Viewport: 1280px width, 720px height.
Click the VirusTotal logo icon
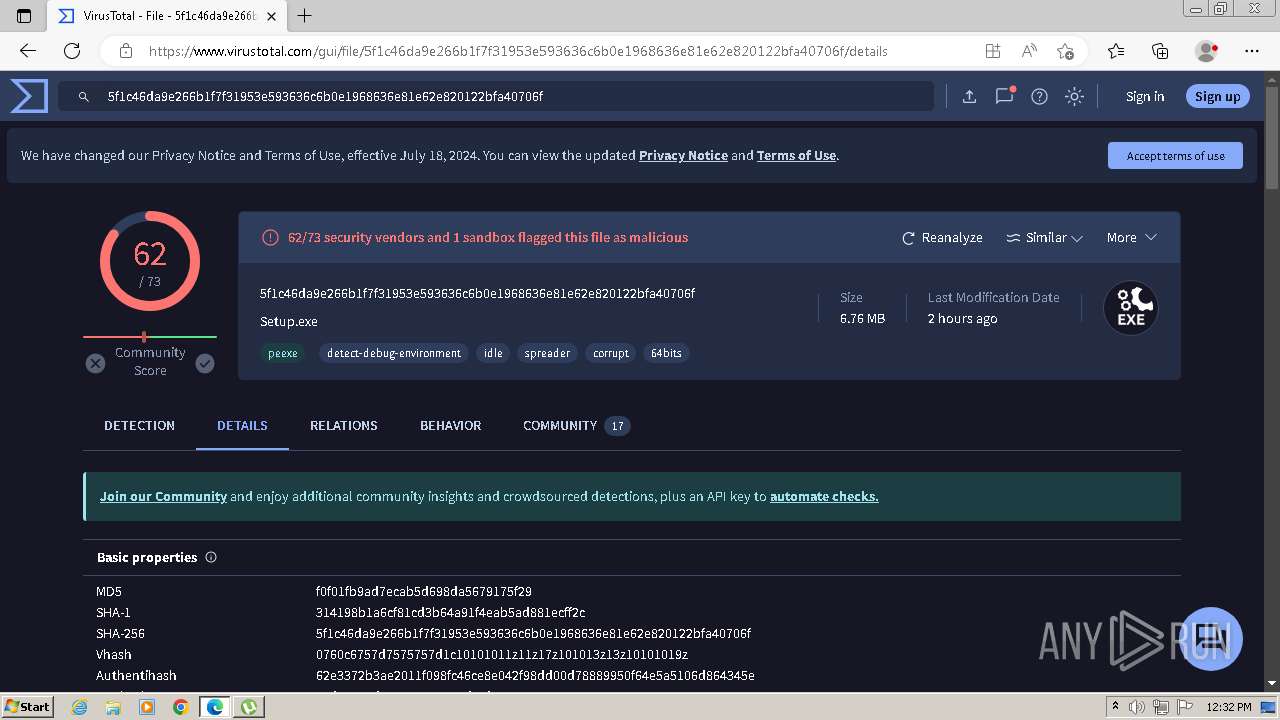(29, 96)
